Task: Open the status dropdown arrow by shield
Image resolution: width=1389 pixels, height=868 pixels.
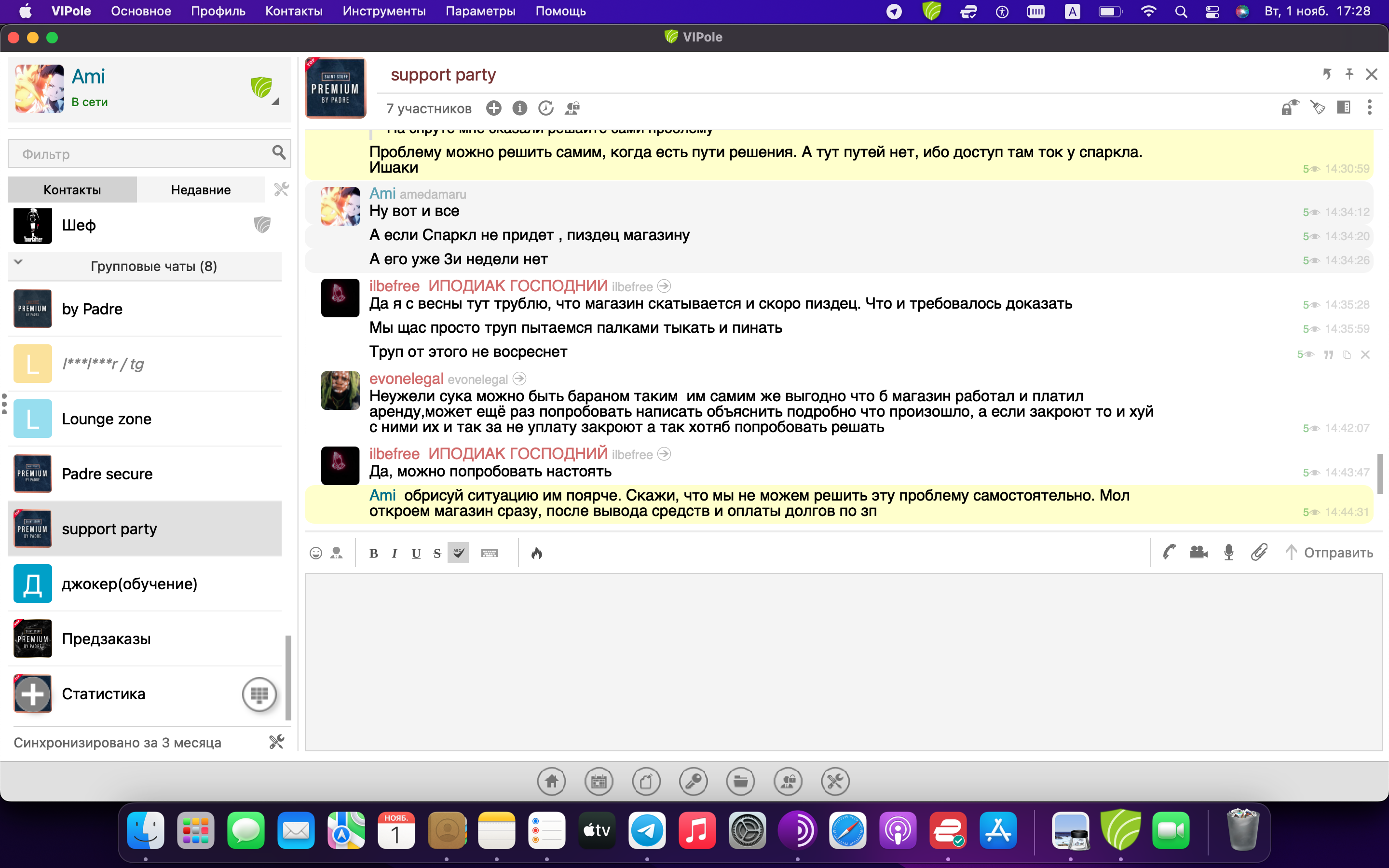Action: [x=275, y=102]
